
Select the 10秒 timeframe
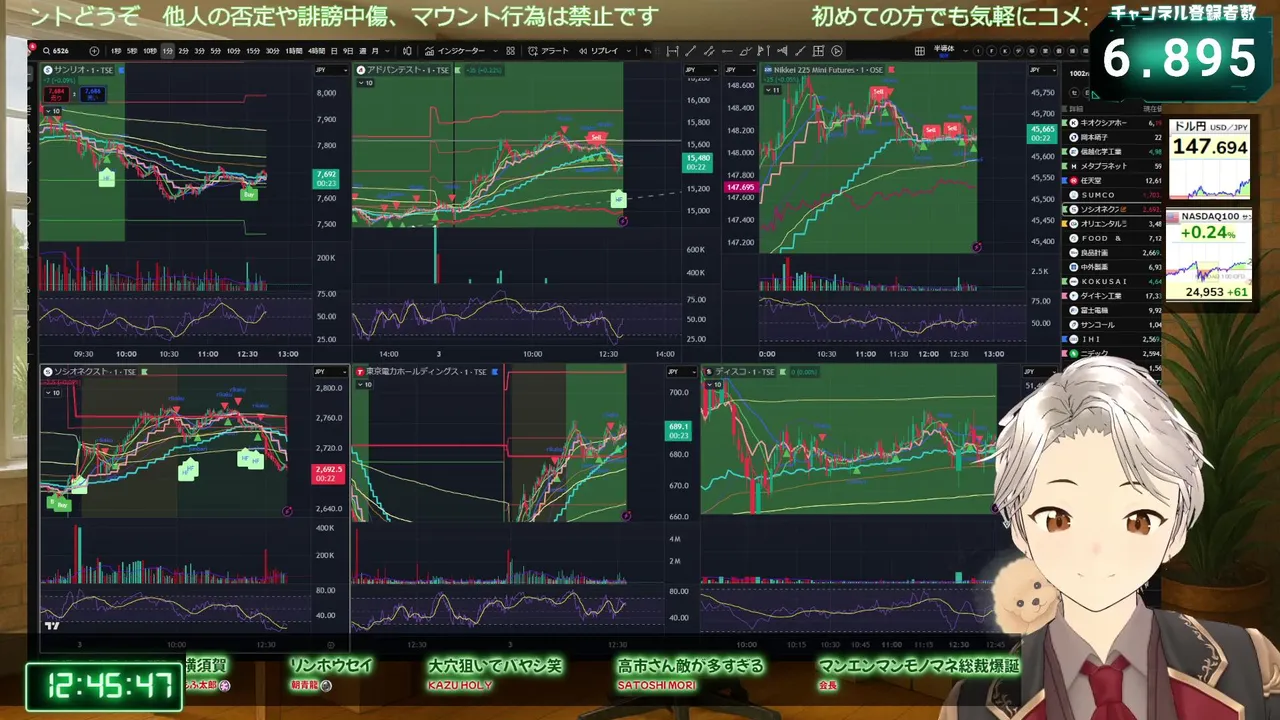(150, 51)
